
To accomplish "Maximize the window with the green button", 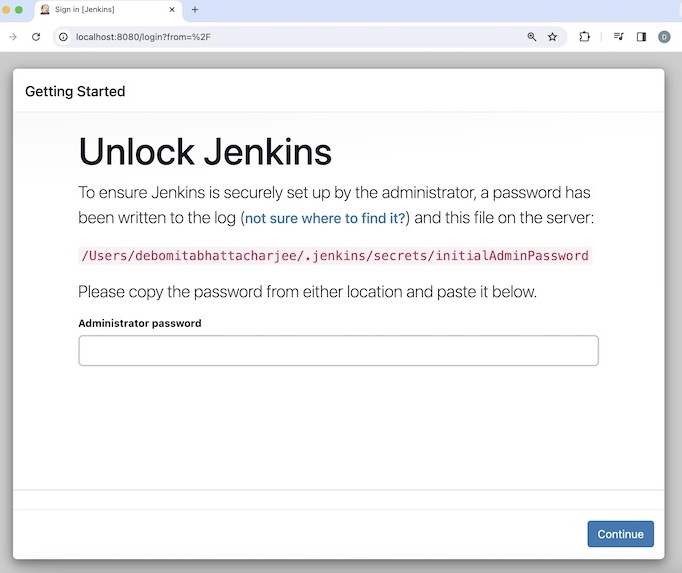I will [x=19, y=10].
